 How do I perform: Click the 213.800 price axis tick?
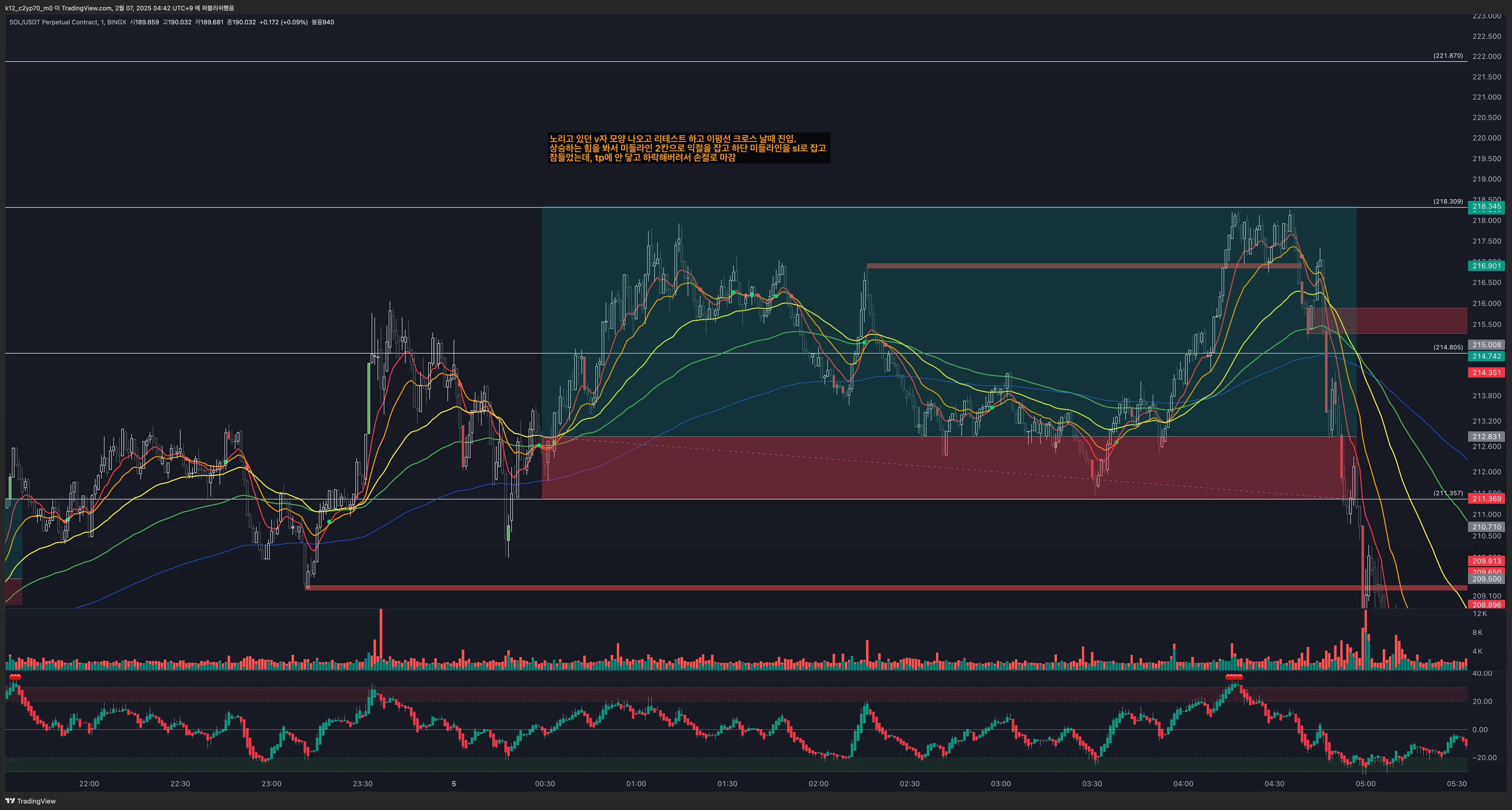click(1486, 396)
